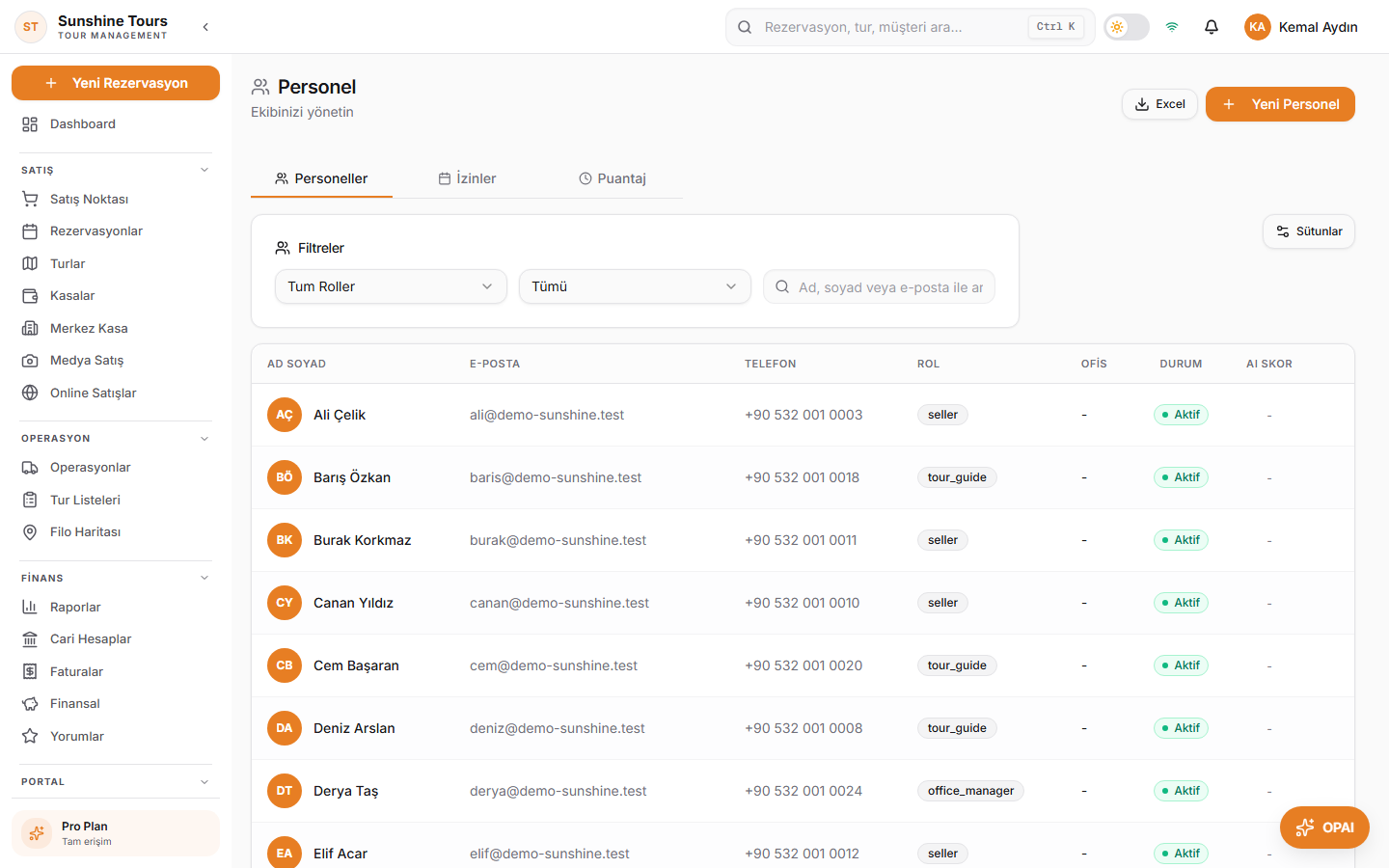
Task: Open Medya Satış camera icon
Action: (x=30, y=361)
